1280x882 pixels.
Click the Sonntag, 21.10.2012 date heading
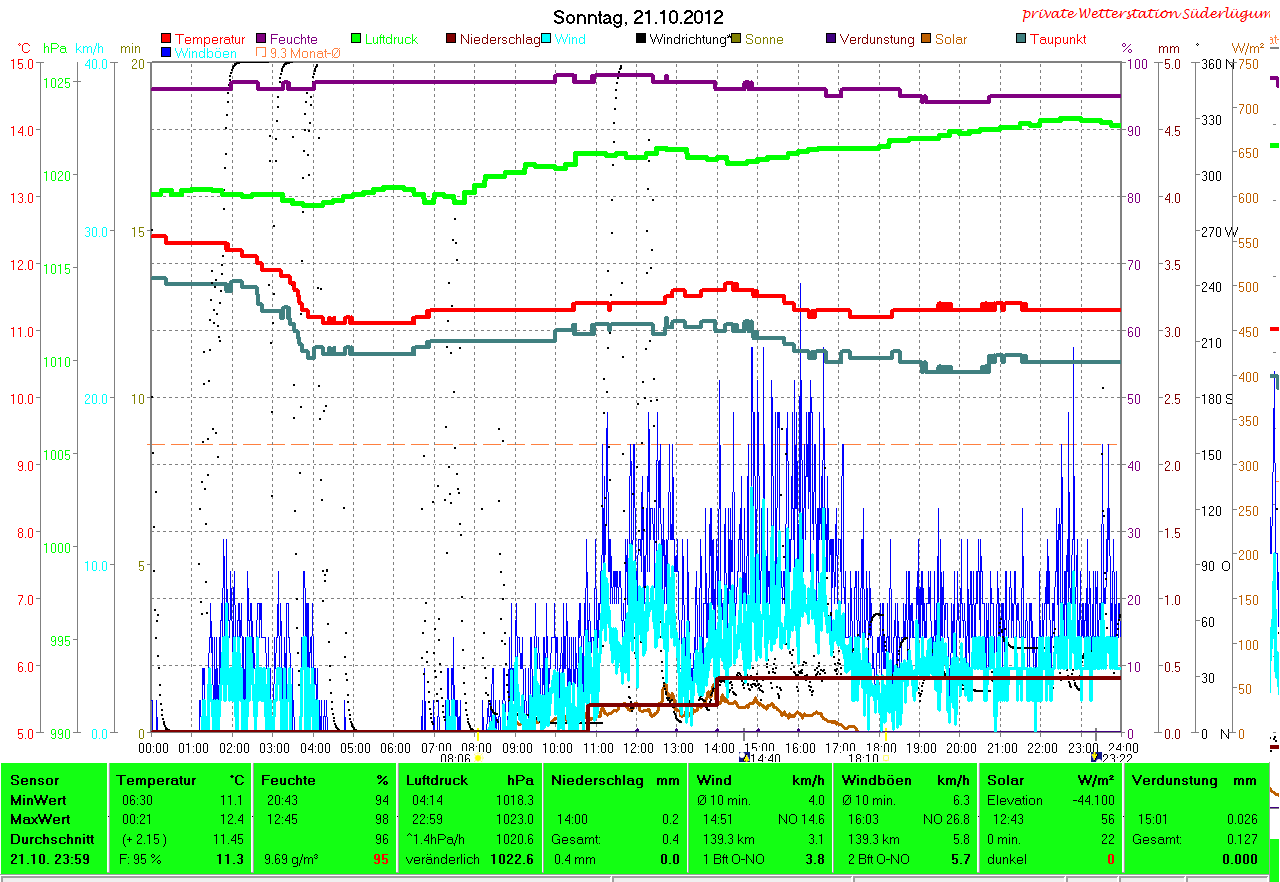[638, 18]
